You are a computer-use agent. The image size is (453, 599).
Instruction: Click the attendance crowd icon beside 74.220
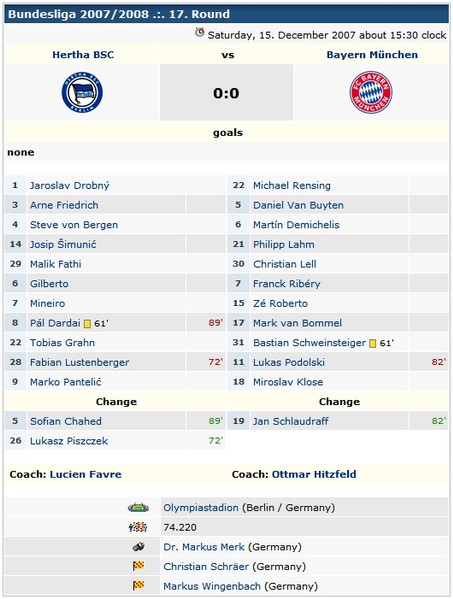pos(138,527)
